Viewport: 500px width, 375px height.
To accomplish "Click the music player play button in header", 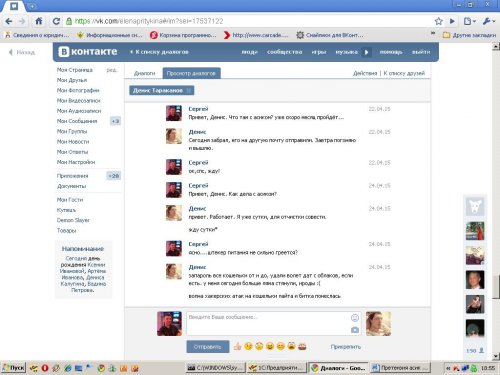I will [367, 52].
